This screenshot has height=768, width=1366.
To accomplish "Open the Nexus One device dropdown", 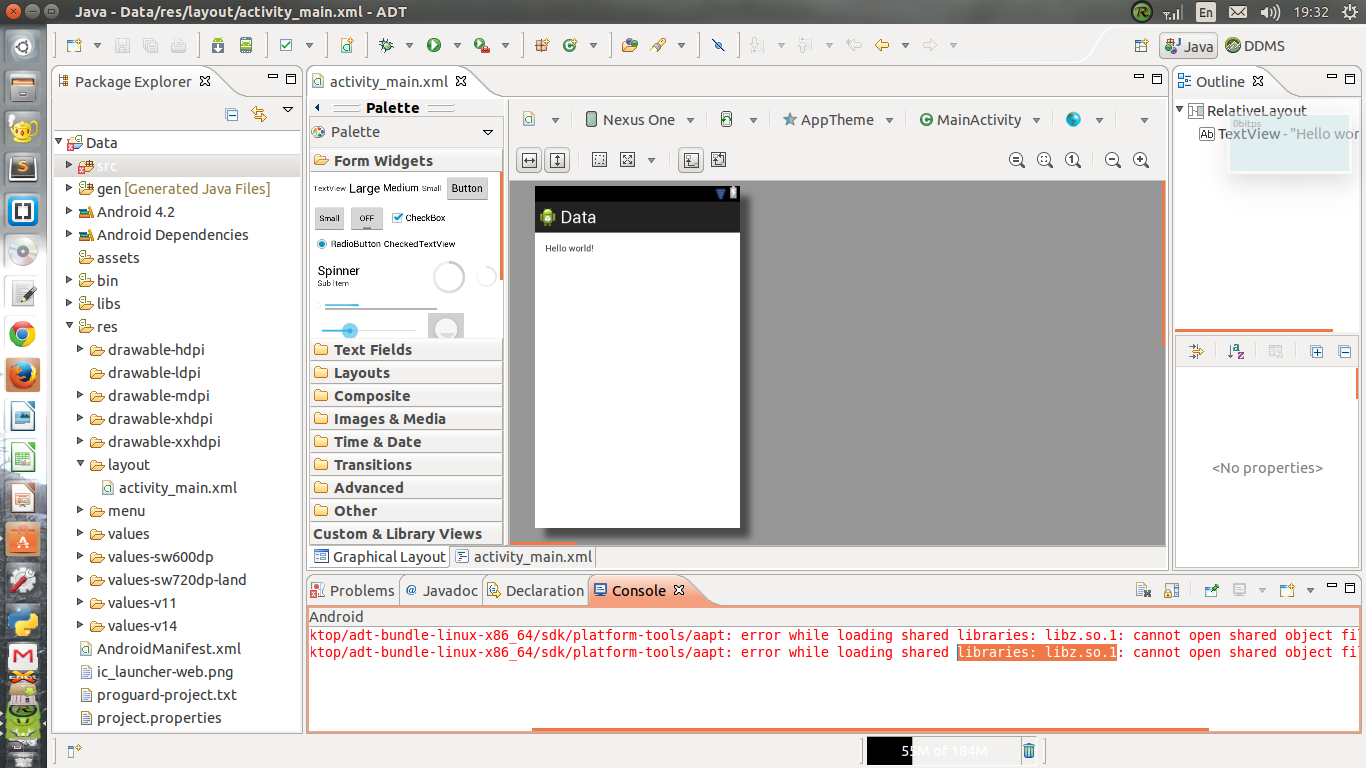I will (638, 120).
